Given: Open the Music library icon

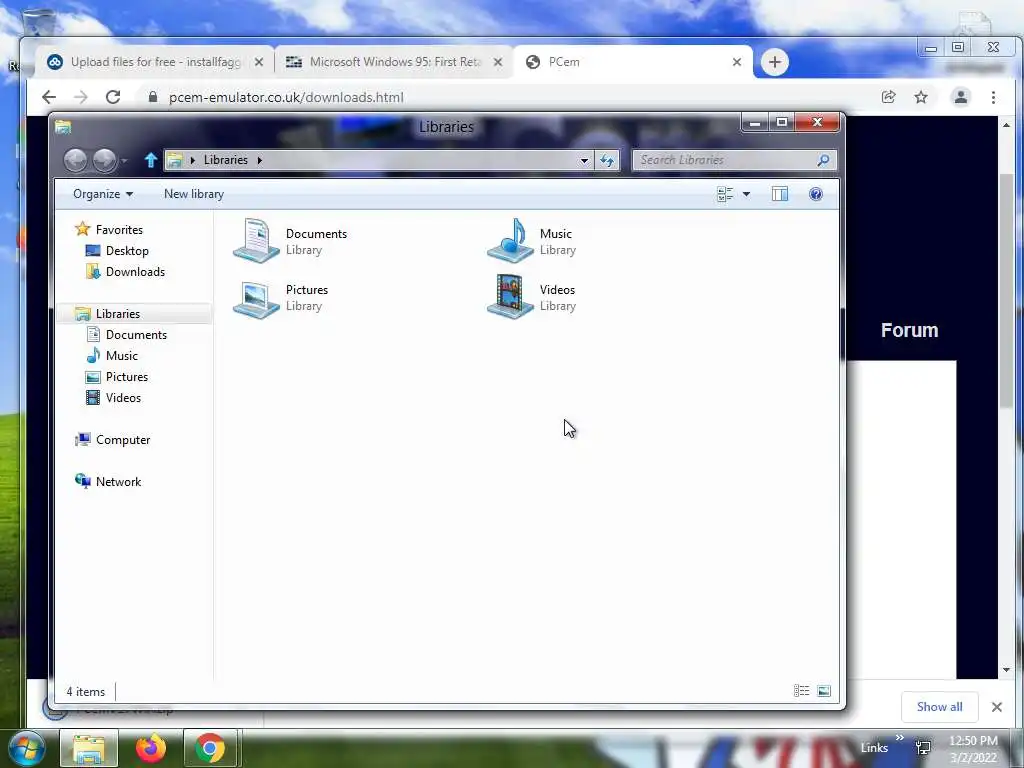Looking at the screenshot, I should [510, 241].
